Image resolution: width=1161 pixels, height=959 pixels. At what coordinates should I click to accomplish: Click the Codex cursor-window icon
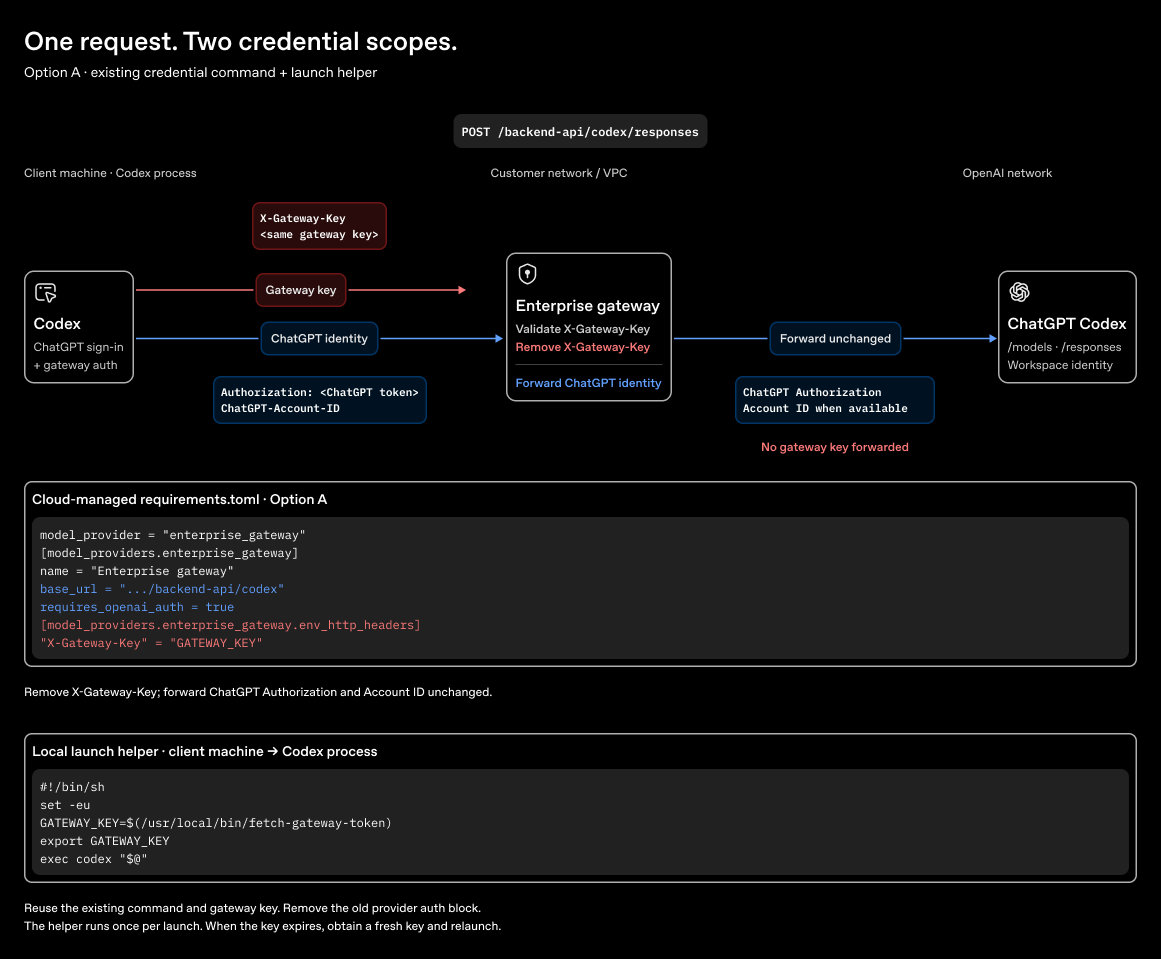(46, 293)
